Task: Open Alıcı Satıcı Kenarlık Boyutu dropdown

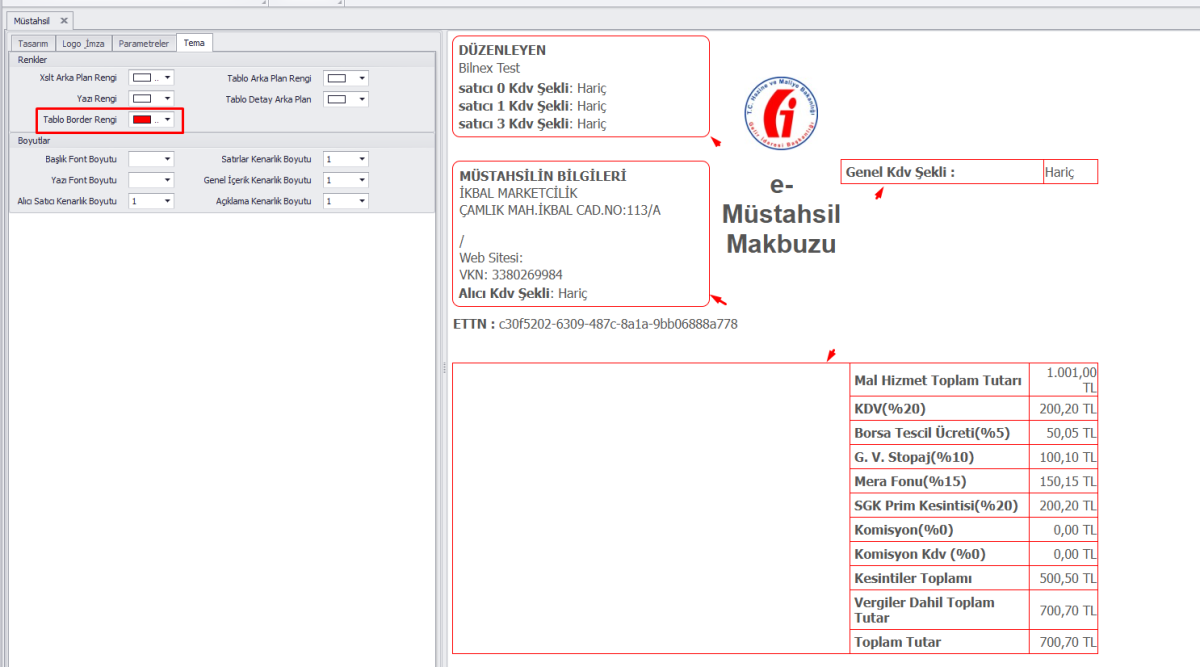Action: pyautogui.click(x=167, y=201)
